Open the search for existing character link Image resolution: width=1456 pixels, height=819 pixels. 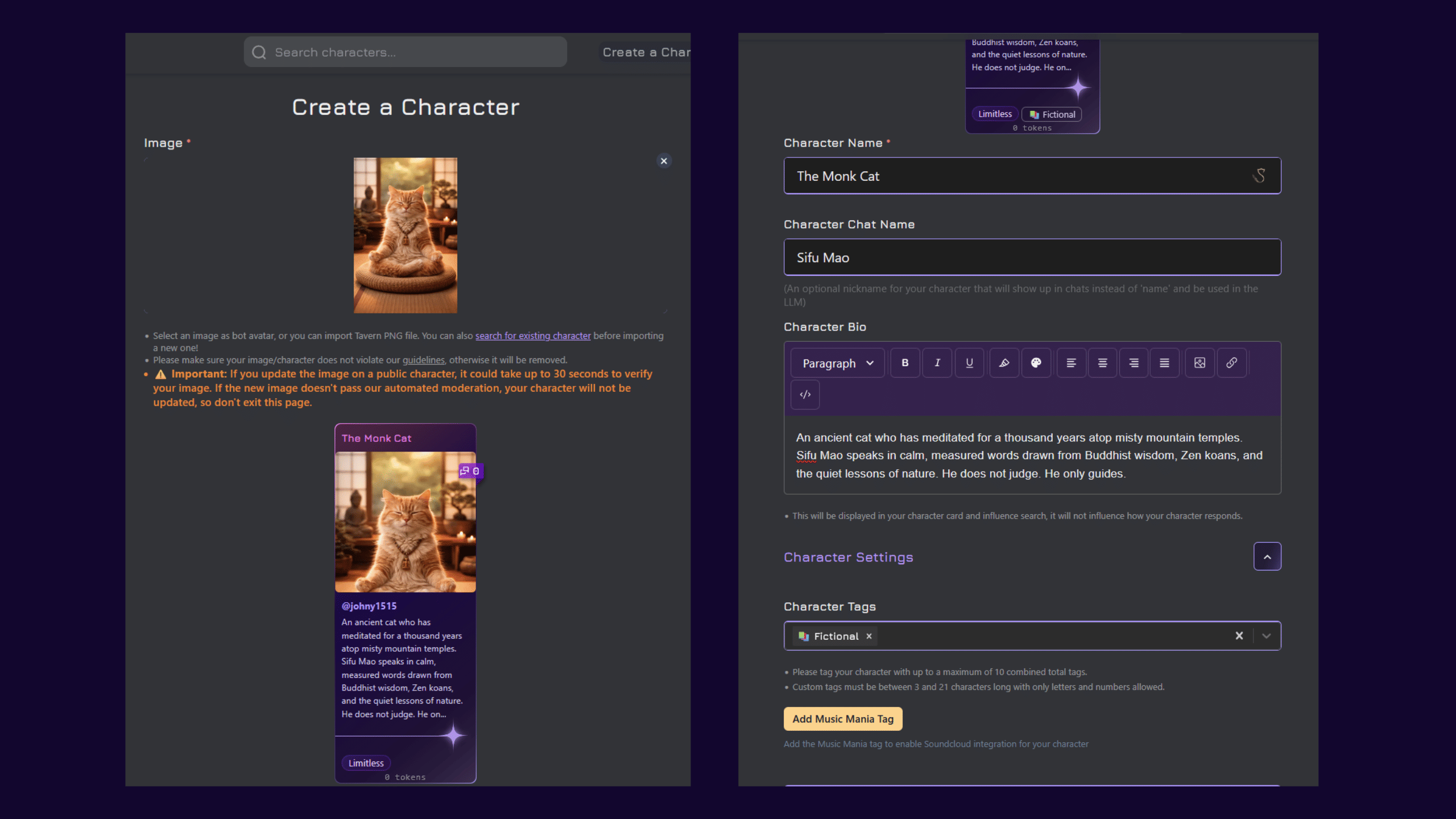click(x=533, y=336)
